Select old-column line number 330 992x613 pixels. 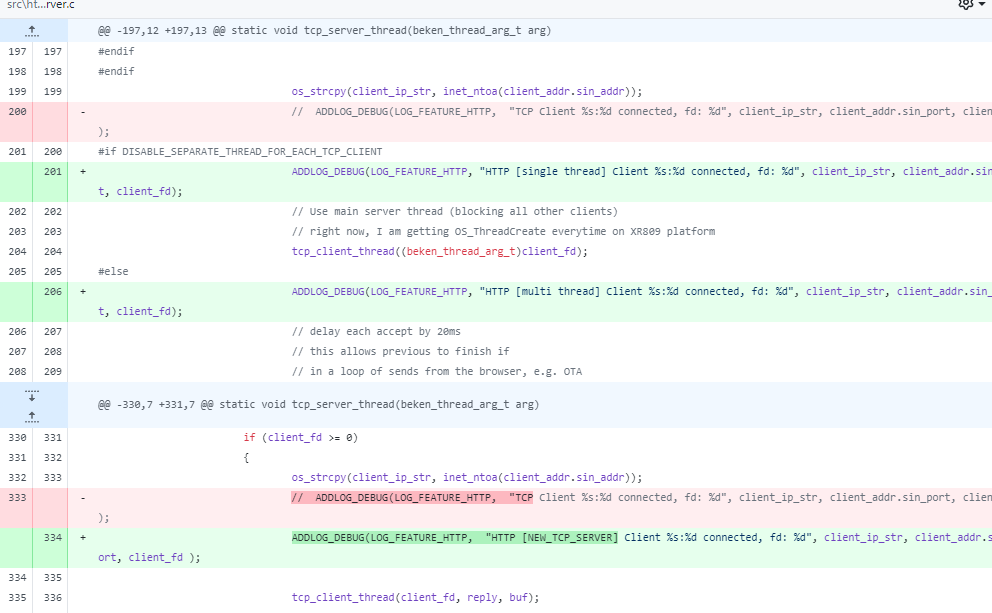click(18, 438)
